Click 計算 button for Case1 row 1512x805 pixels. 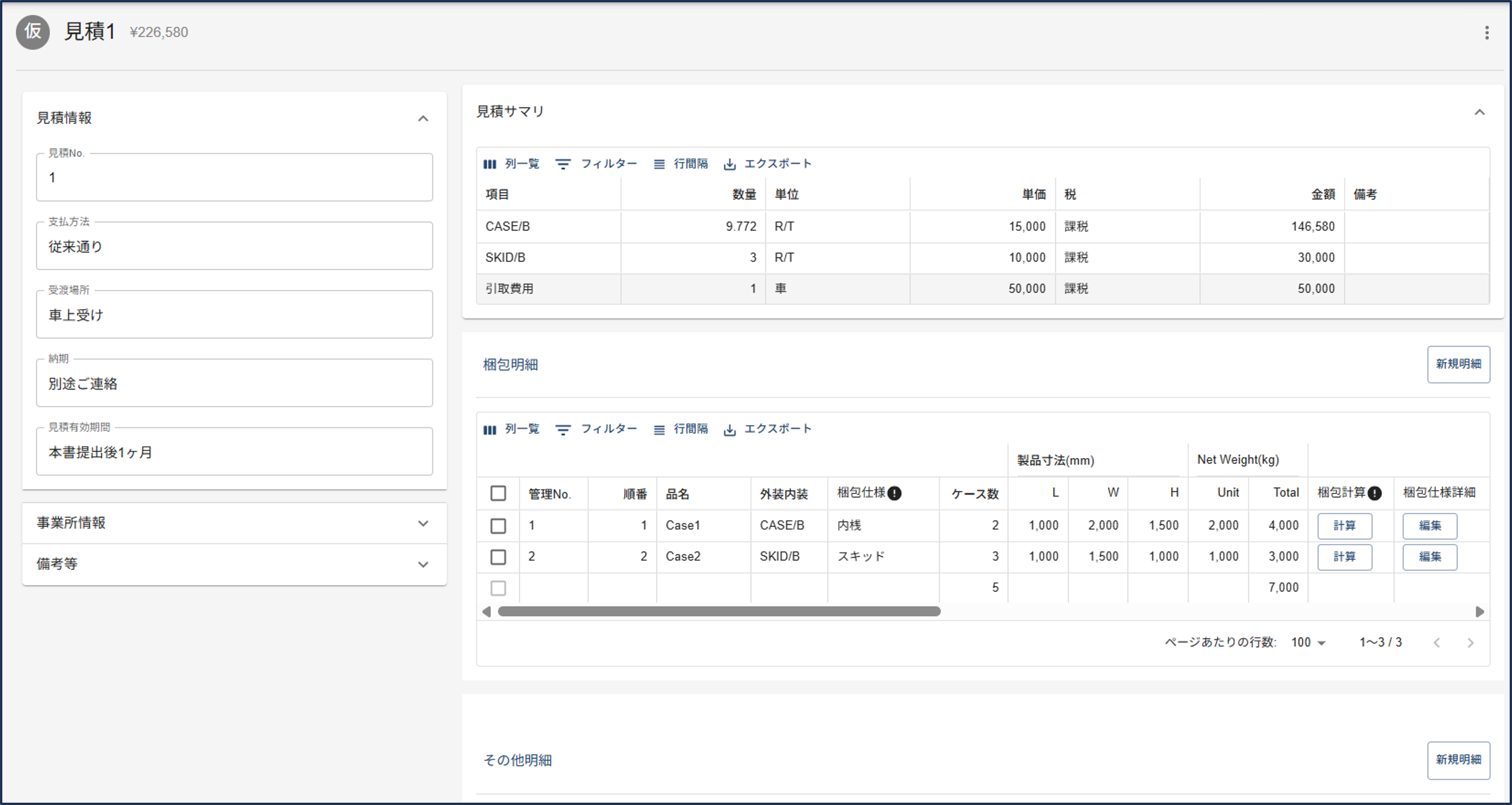1344,526
